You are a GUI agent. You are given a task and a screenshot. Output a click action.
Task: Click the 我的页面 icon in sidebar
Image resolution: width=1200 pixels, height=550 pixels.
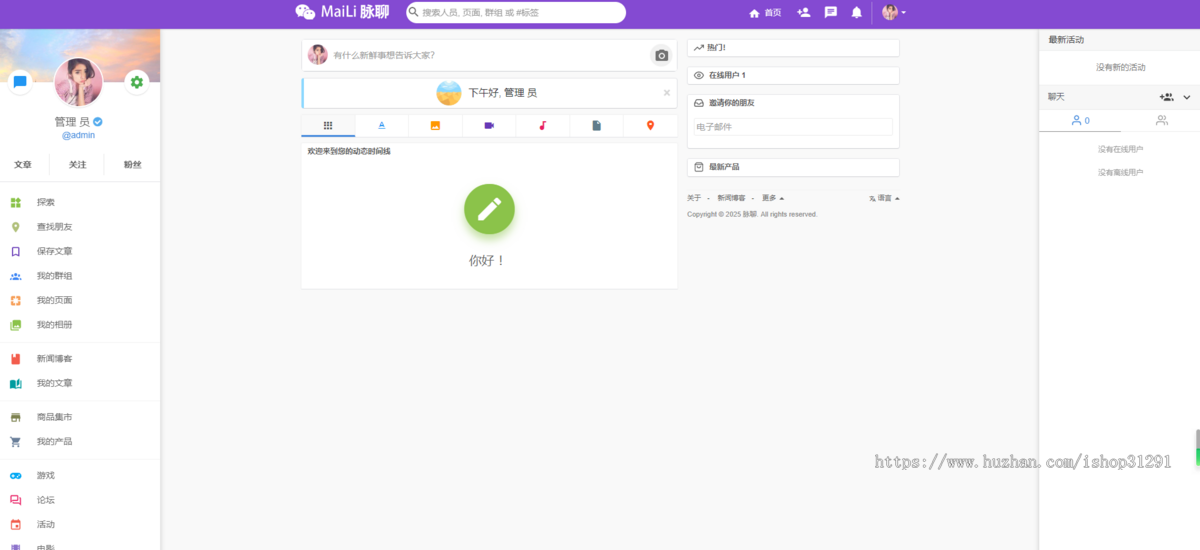pos(15,300)
